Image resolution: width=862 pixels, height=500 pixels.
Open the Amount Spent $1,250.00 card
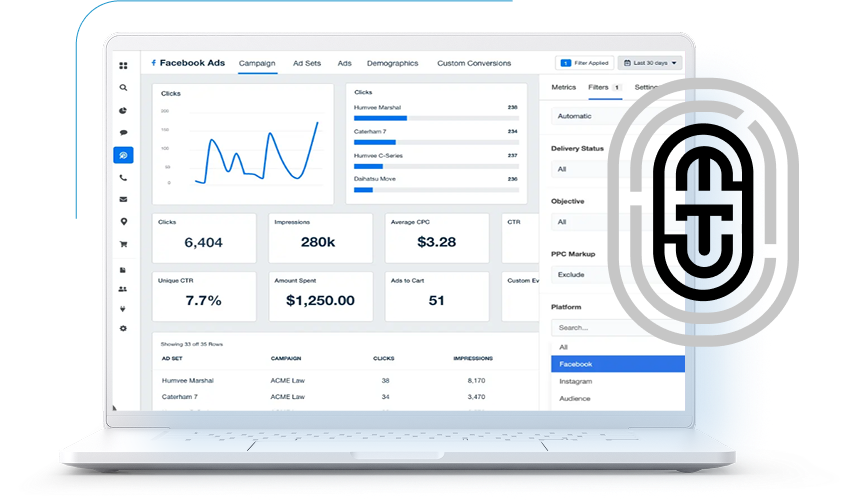click(x=321, y=296)
